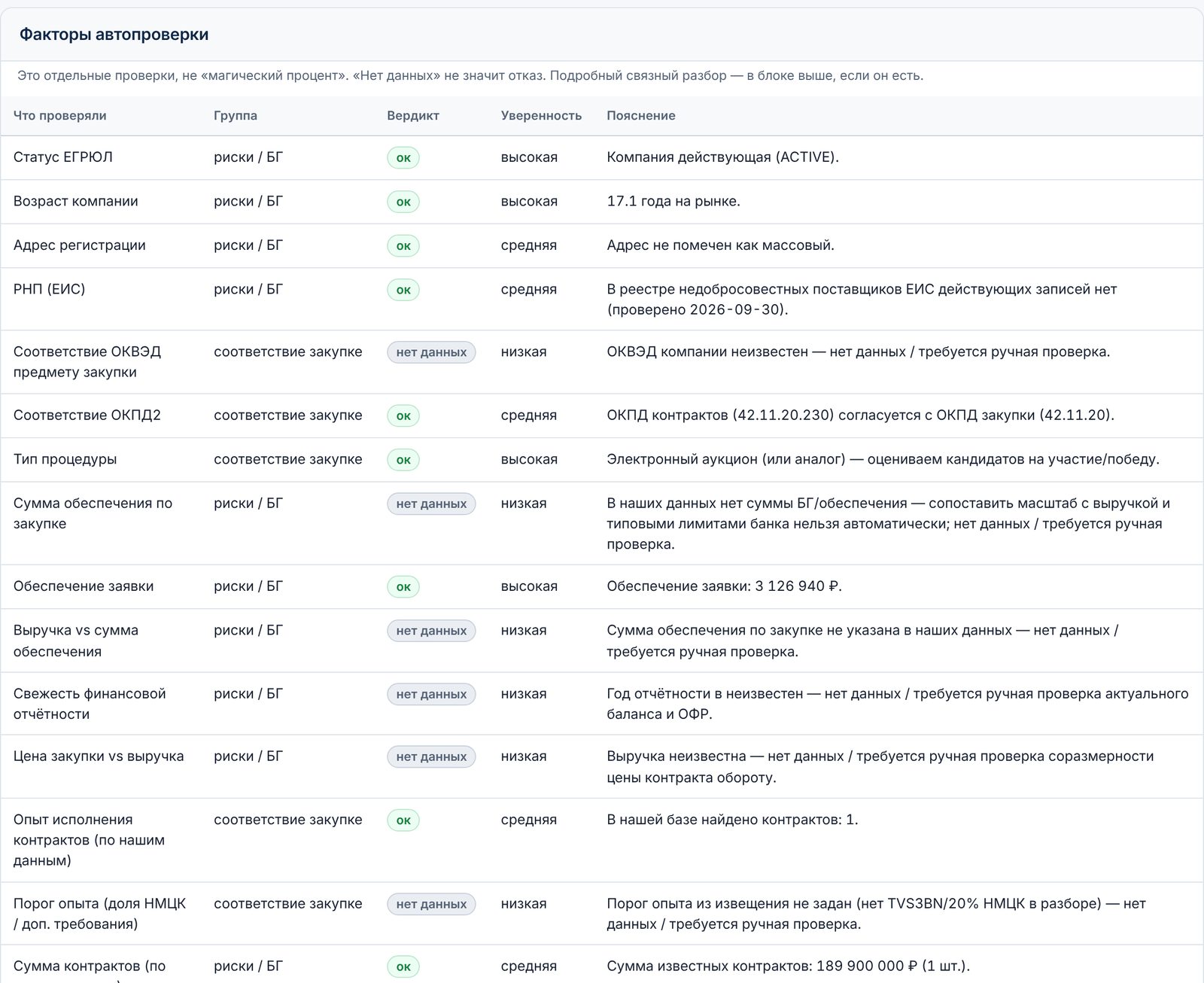Click the 'Статус ЕГРЮЛ' row label
1204x983 pixels.
click(63, 157)
